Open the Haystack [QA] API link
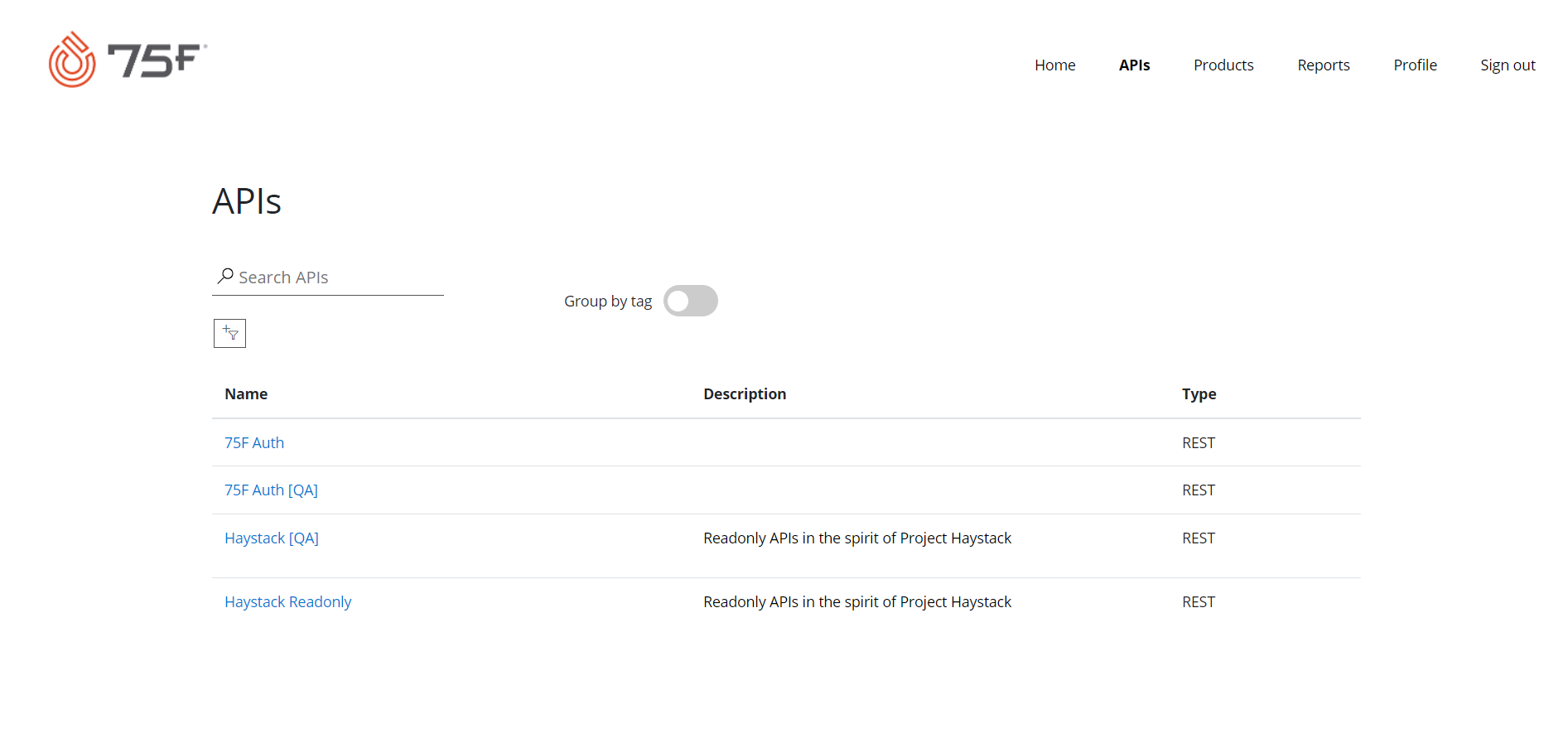The width and height of the screenshot is (1568, 748). coord(272,538)
